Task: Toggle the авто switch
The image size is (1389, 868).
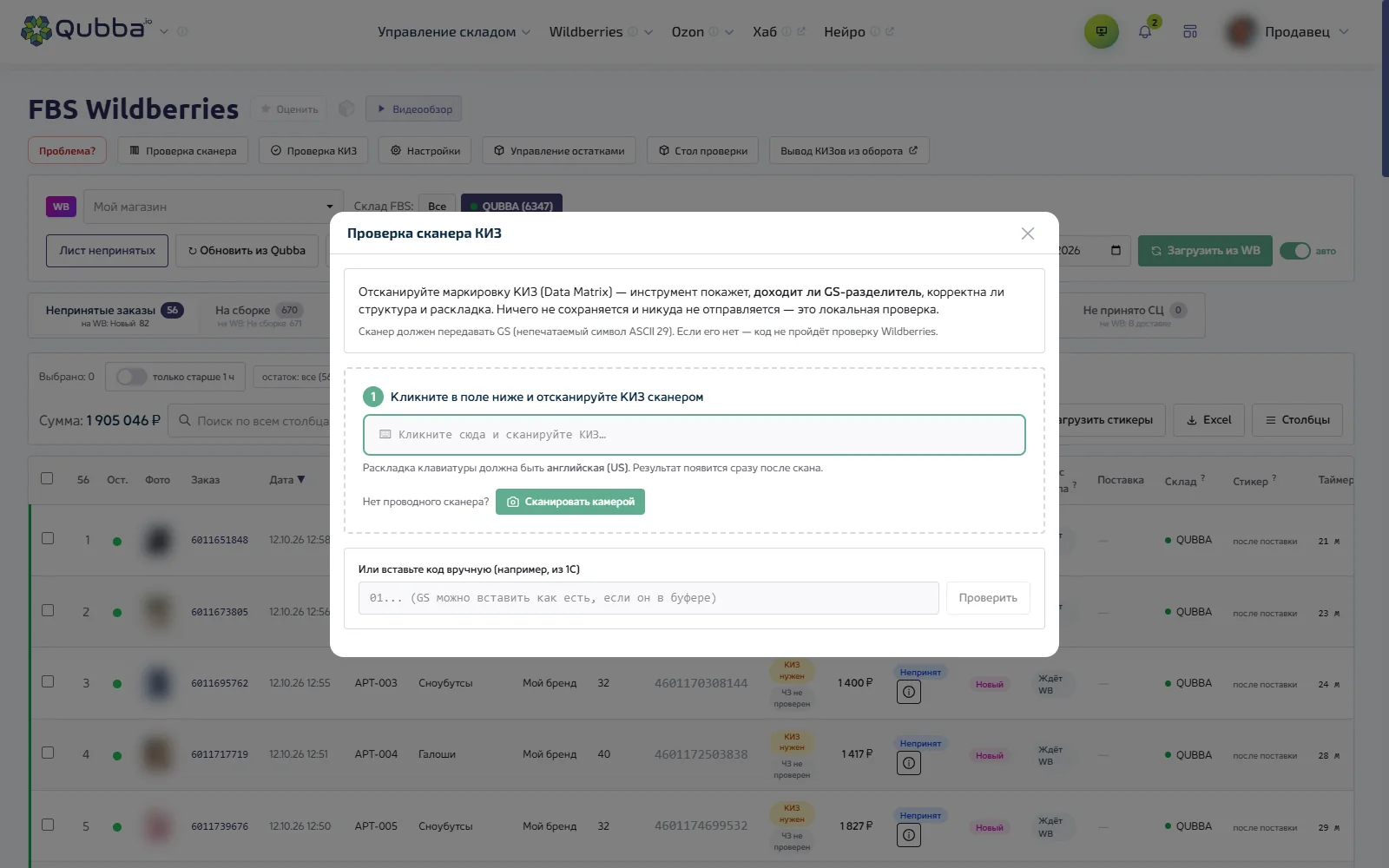Action: [1295, 251]
